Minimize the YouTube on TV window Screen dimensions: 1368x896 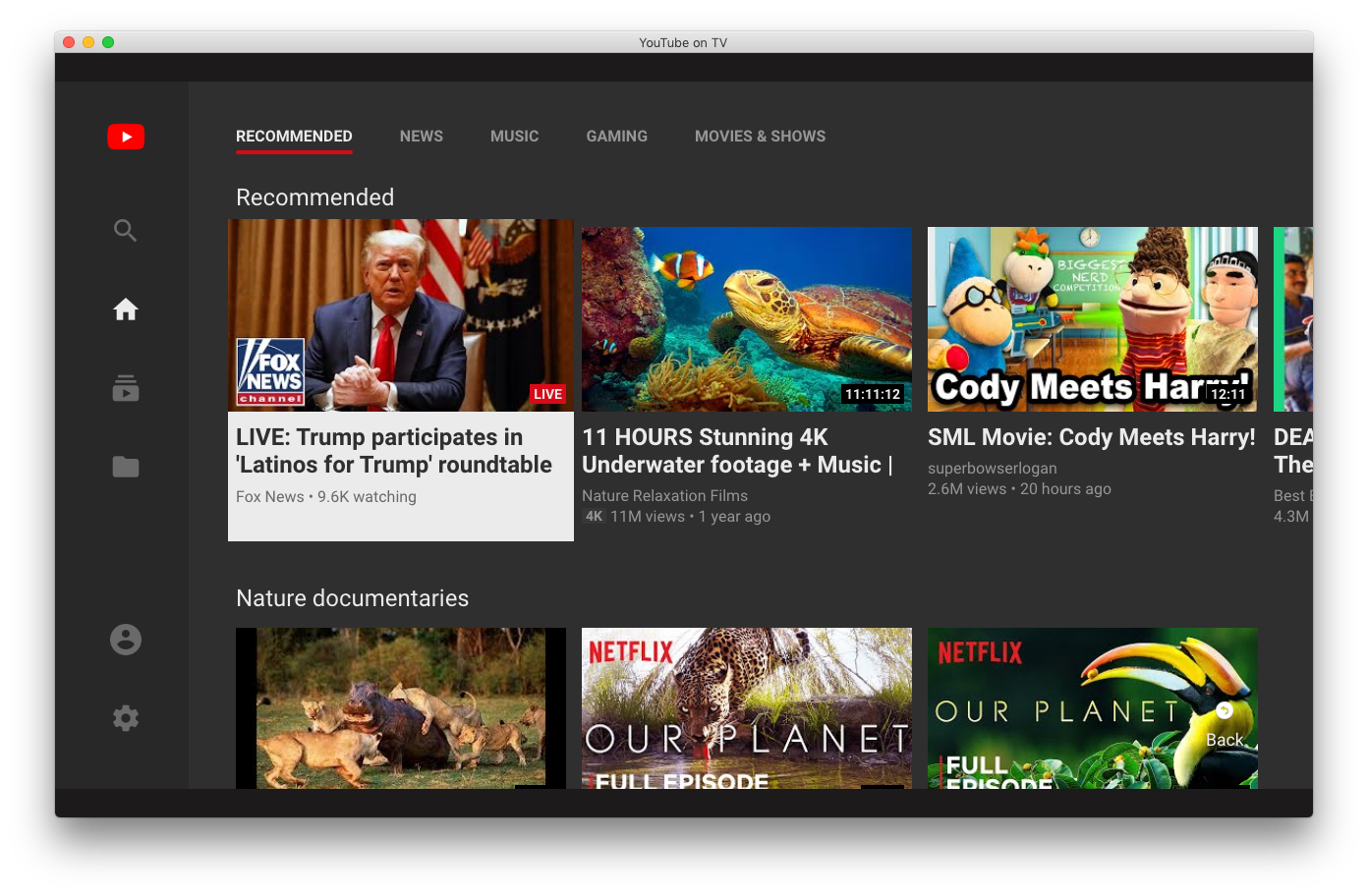click(88, 42)
